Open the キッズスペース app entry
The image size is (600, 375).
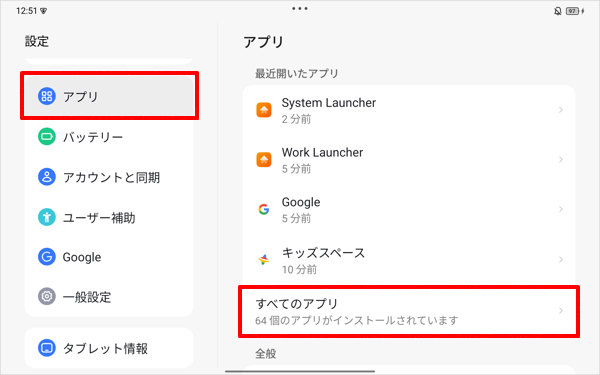click(409, 260)
